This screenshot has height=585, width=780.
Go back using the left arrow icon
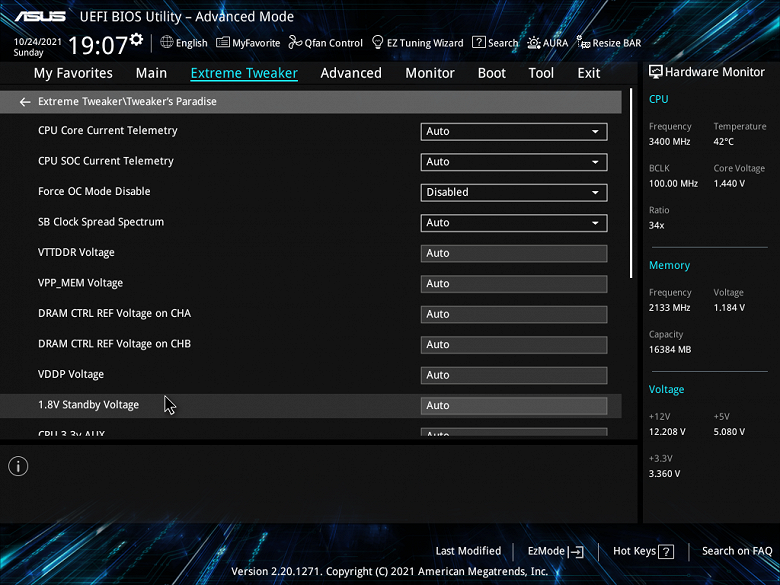coord(24,102)
